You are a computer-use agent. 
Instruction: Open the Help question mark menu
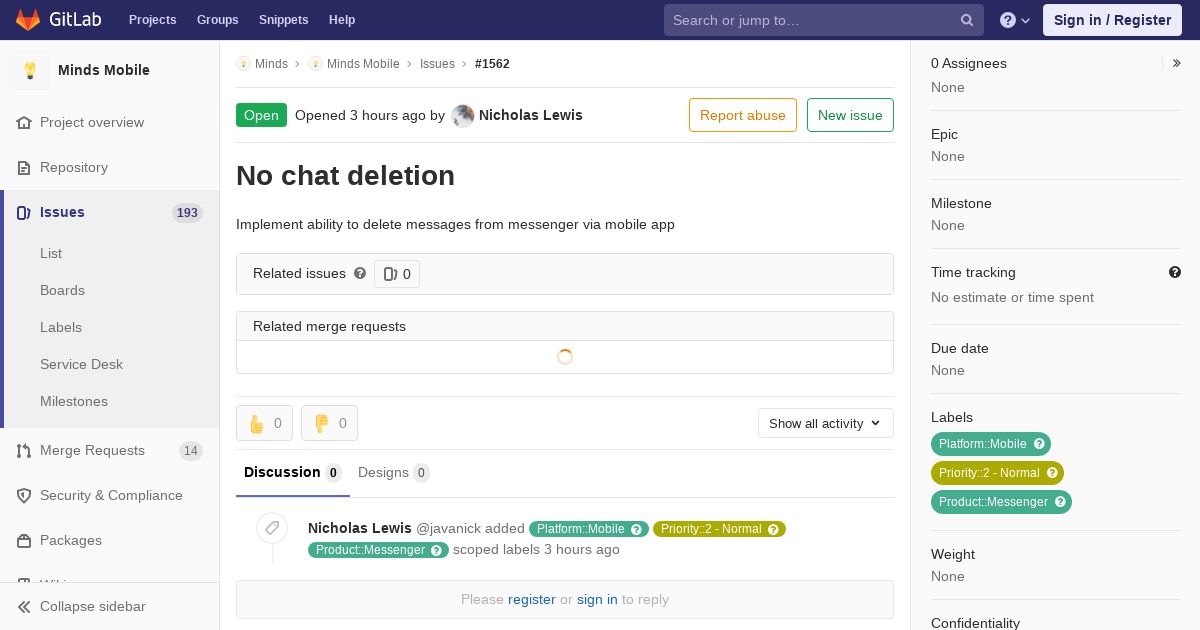tap(1015, 20)
